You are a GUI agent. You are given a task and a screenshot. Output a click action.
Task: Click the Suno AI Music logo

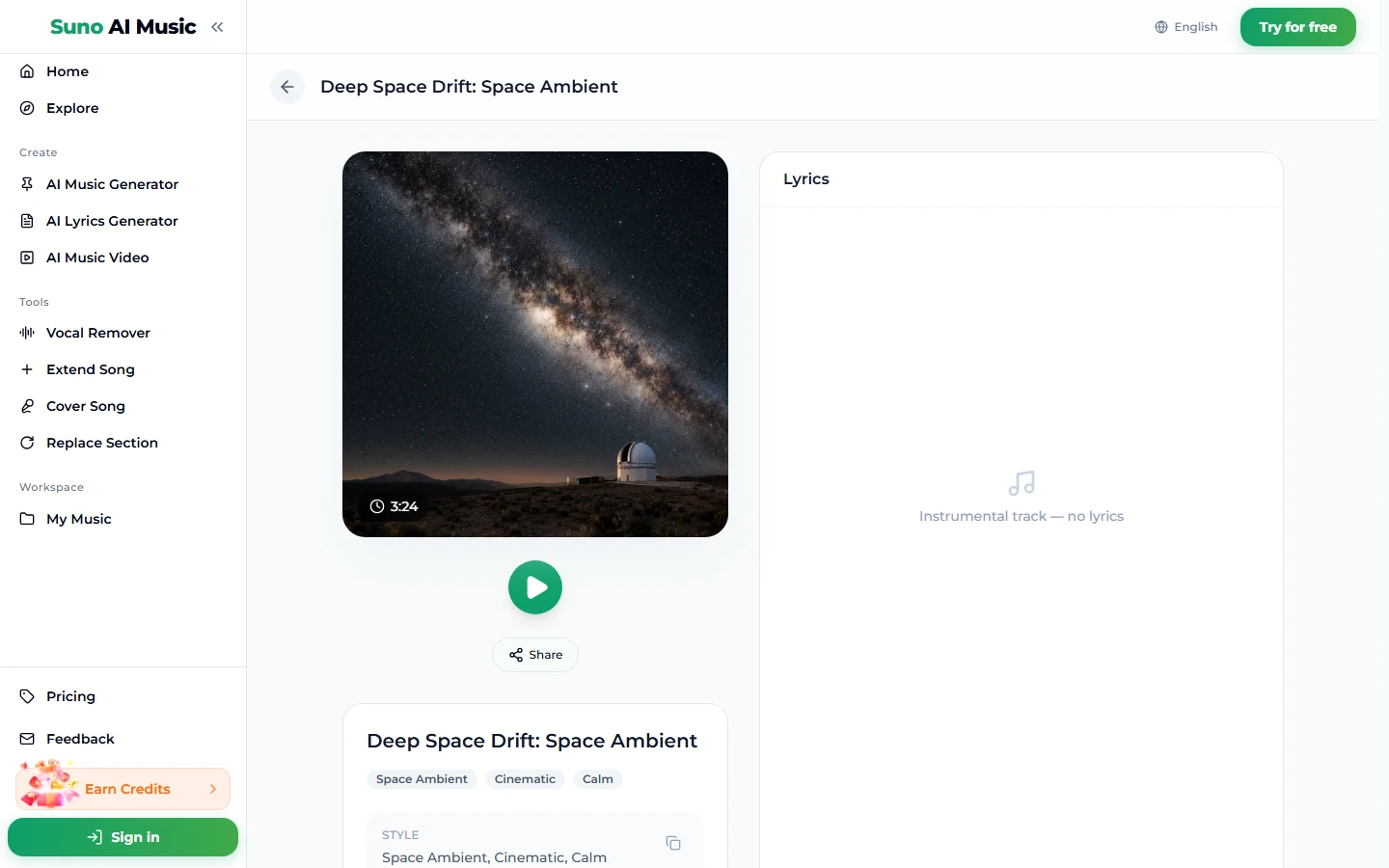click(x=123, y=27)
